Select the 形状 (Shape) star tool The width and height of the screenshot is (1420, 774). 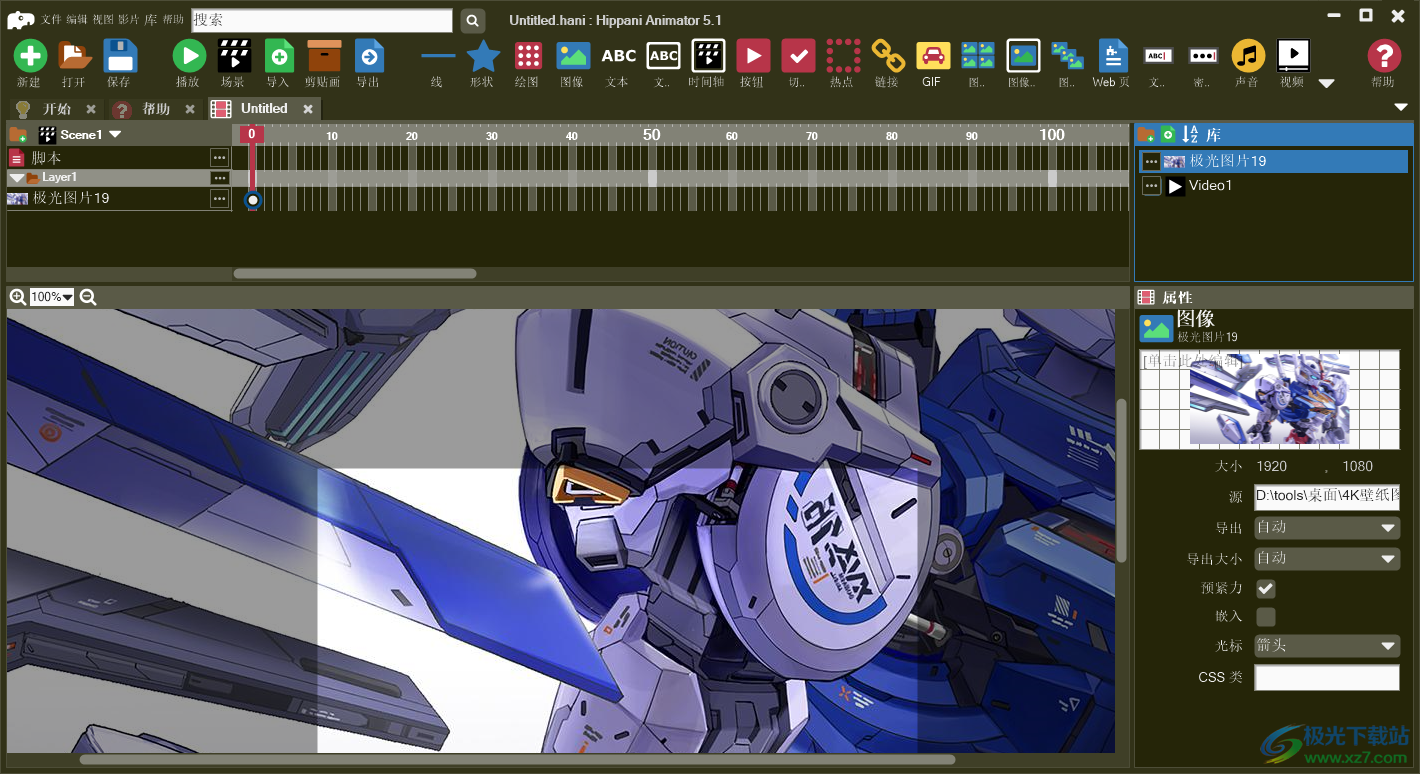(483, 56)
